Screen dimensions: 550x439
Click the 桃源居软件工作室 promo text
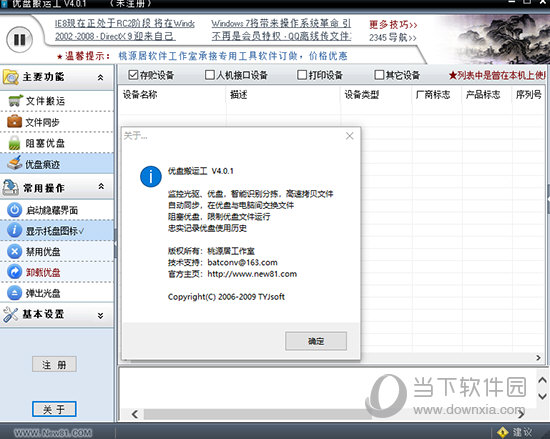tap(233, 56)
